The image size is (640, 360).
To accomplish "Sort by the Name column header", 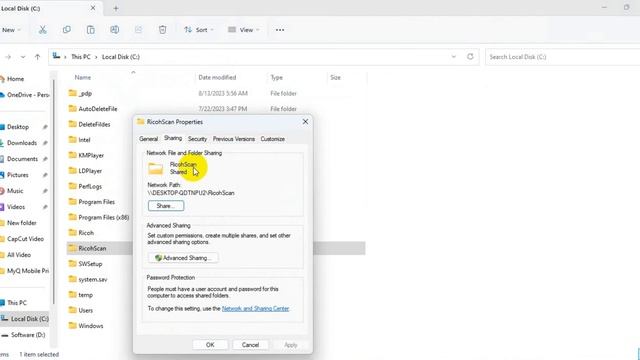I will pyautogui.click(x=82, y=77).
